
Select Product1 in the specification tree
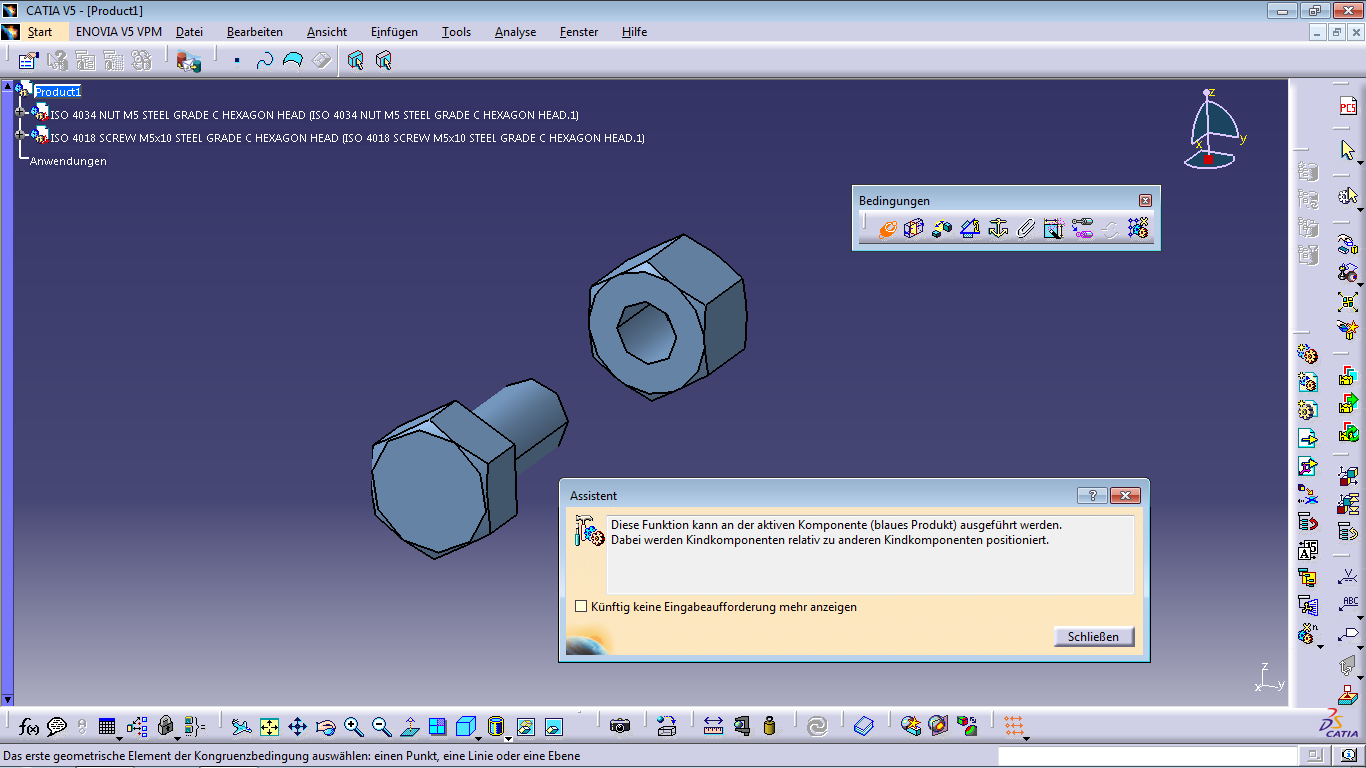pyautogui.click(x=57, y=92)
